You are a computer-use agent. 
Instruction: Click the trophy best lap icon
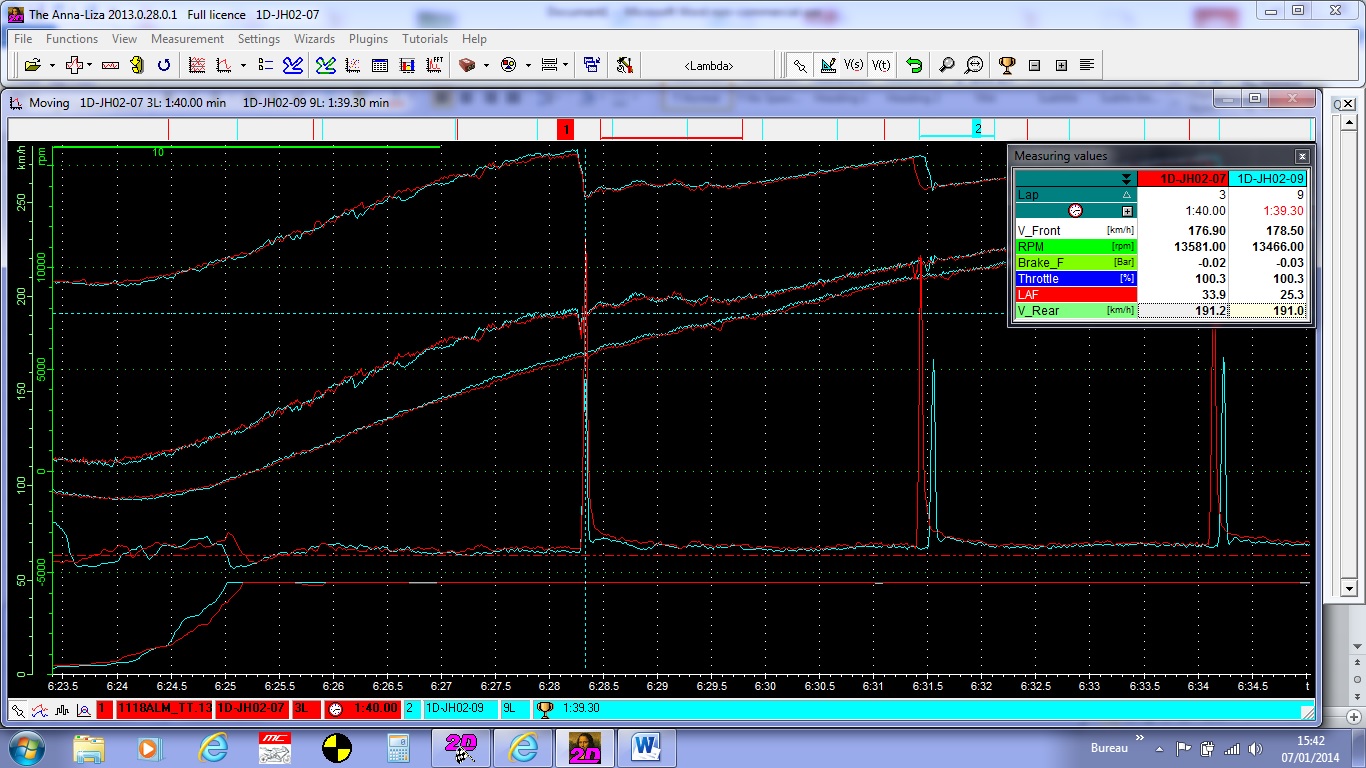click(x=1007, y=65)
